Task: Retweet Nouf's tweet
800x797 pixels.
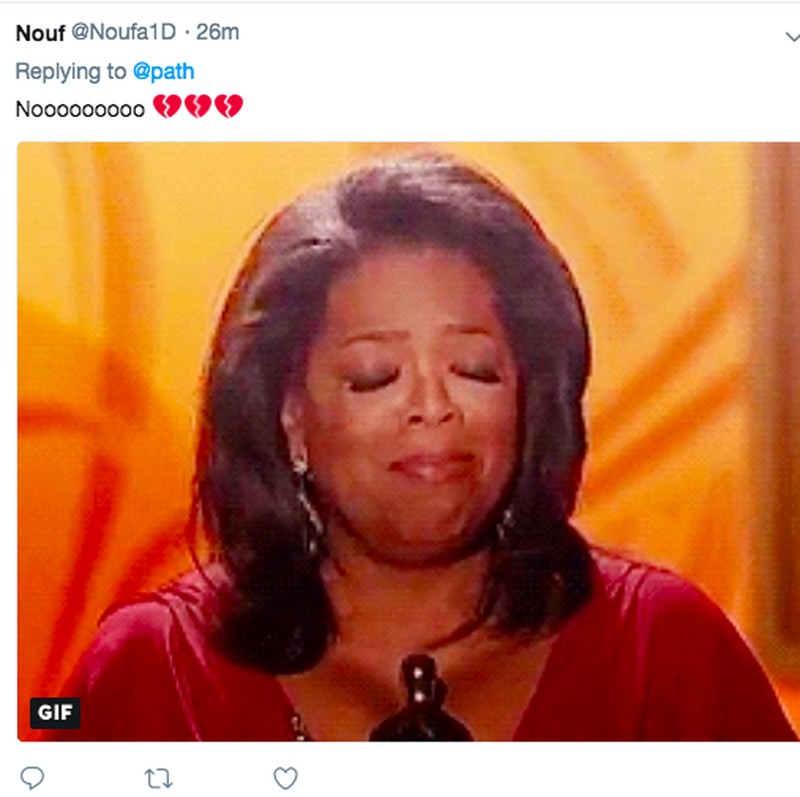Action: (x=159, y=777)
